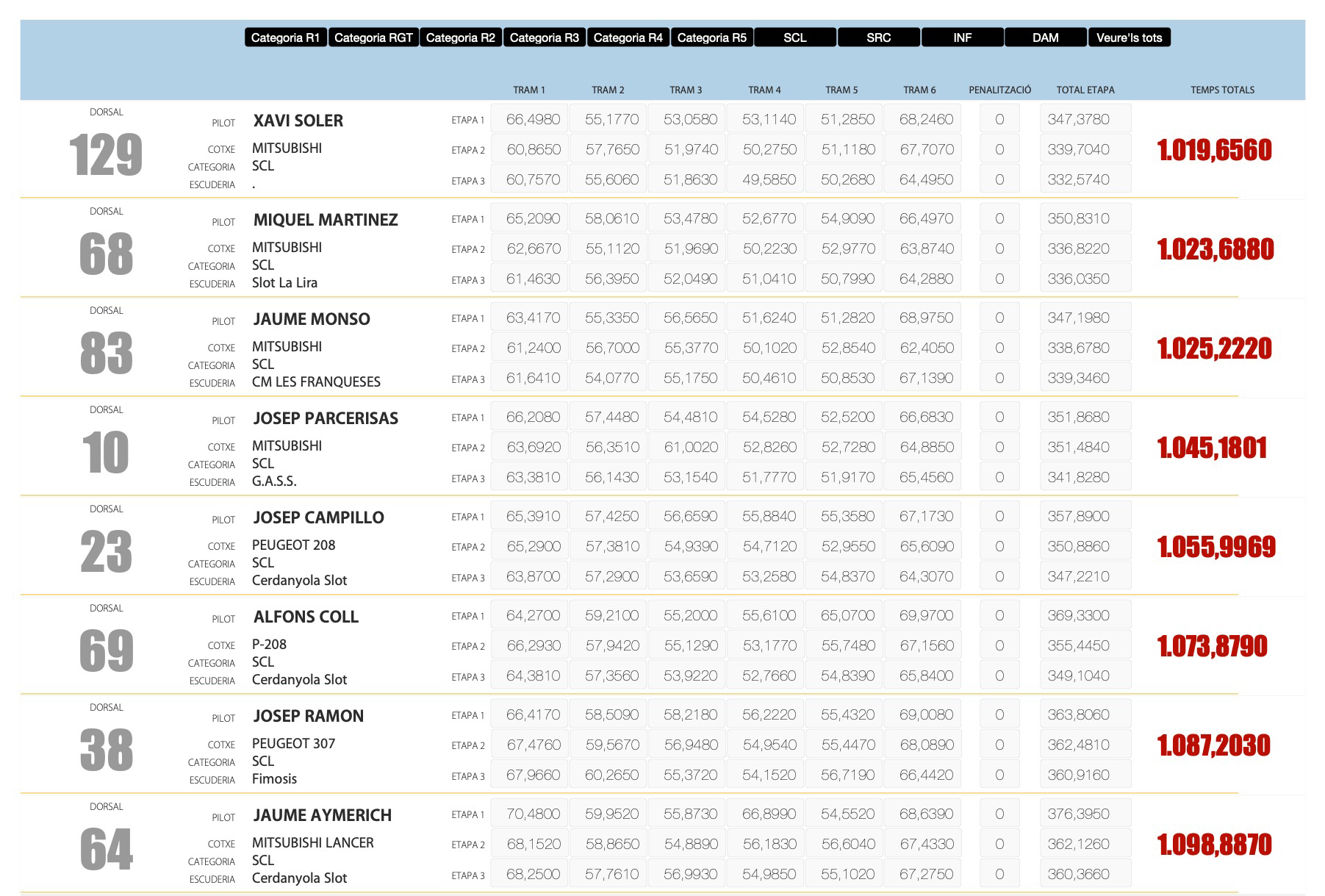The width and height of the screenshot is (1325, 896).
Task: Filter results by Categoria RGT
Action: coord(373,37)
